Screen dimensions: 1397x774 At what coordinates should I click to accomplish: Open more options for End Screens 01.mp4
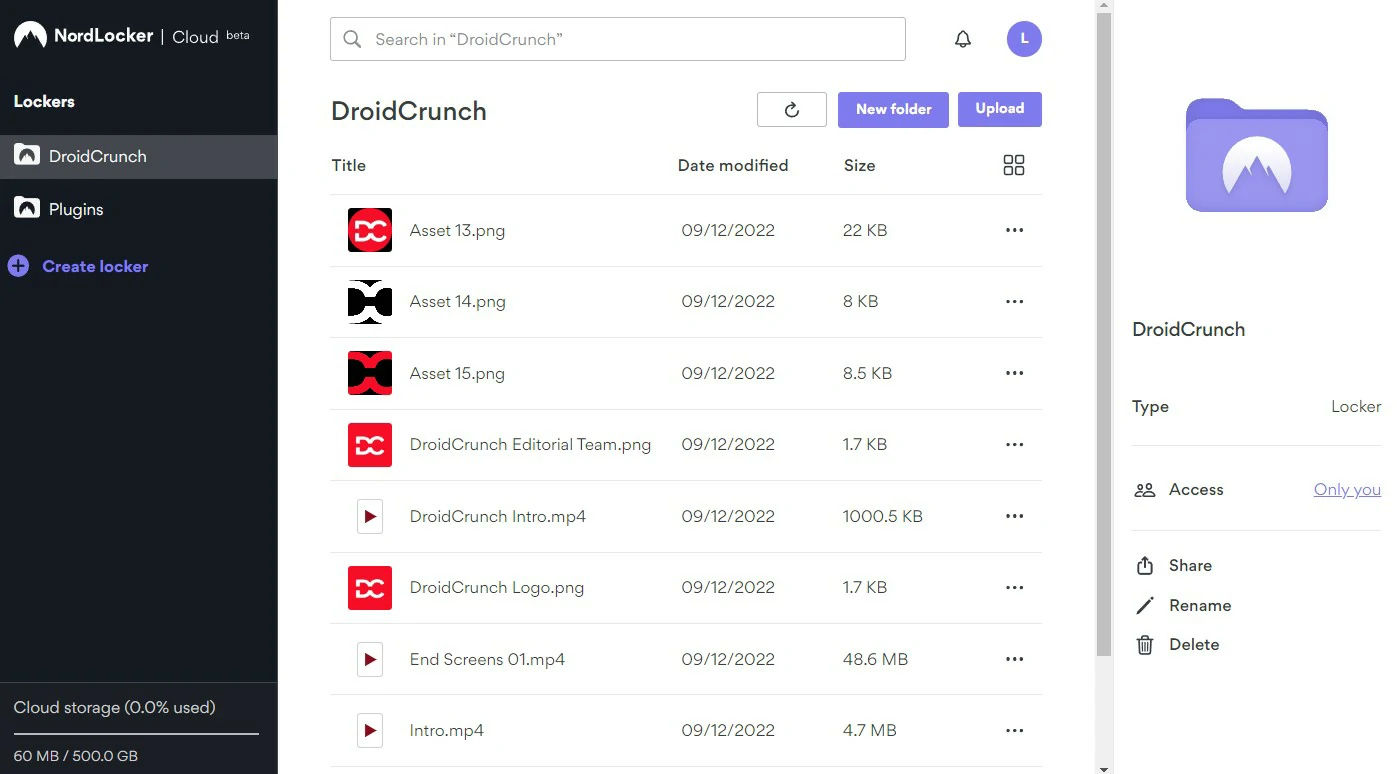pos(1014,659)
